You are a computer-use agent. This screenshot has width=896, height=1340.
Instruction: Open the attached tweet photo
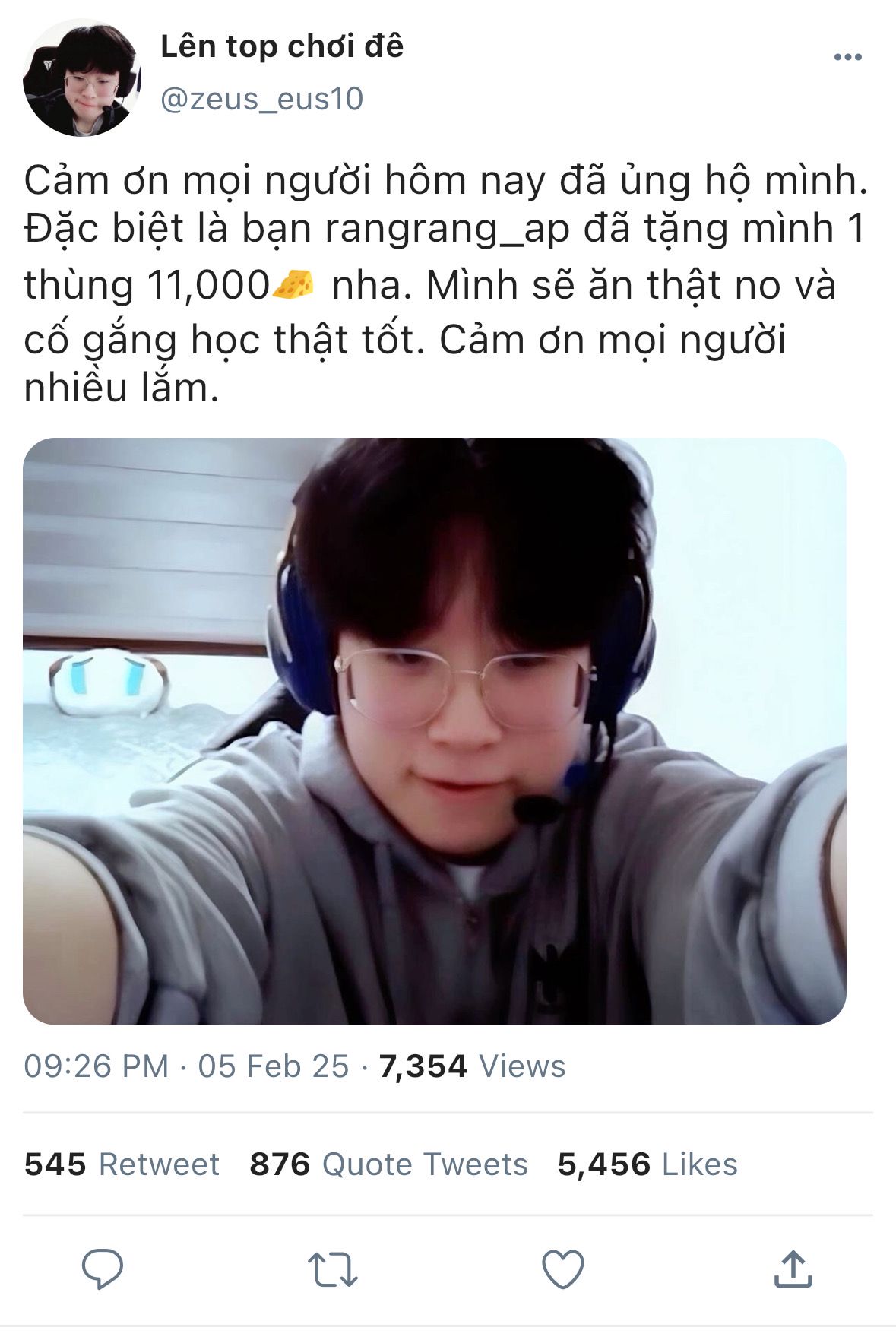[x=435, y=731]
